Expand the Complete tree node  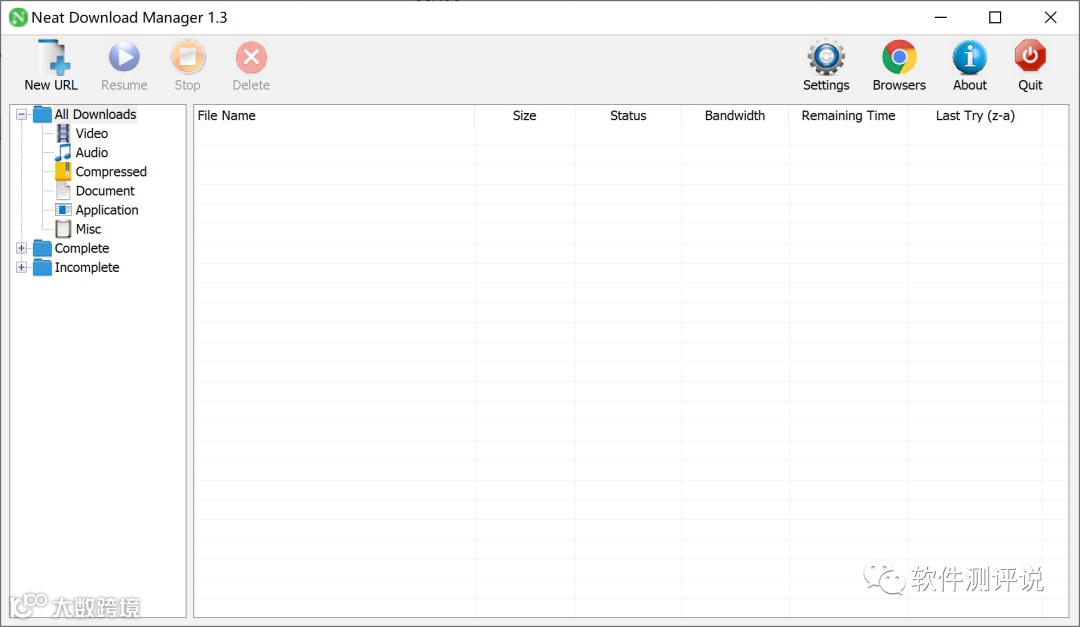(21, 248)
